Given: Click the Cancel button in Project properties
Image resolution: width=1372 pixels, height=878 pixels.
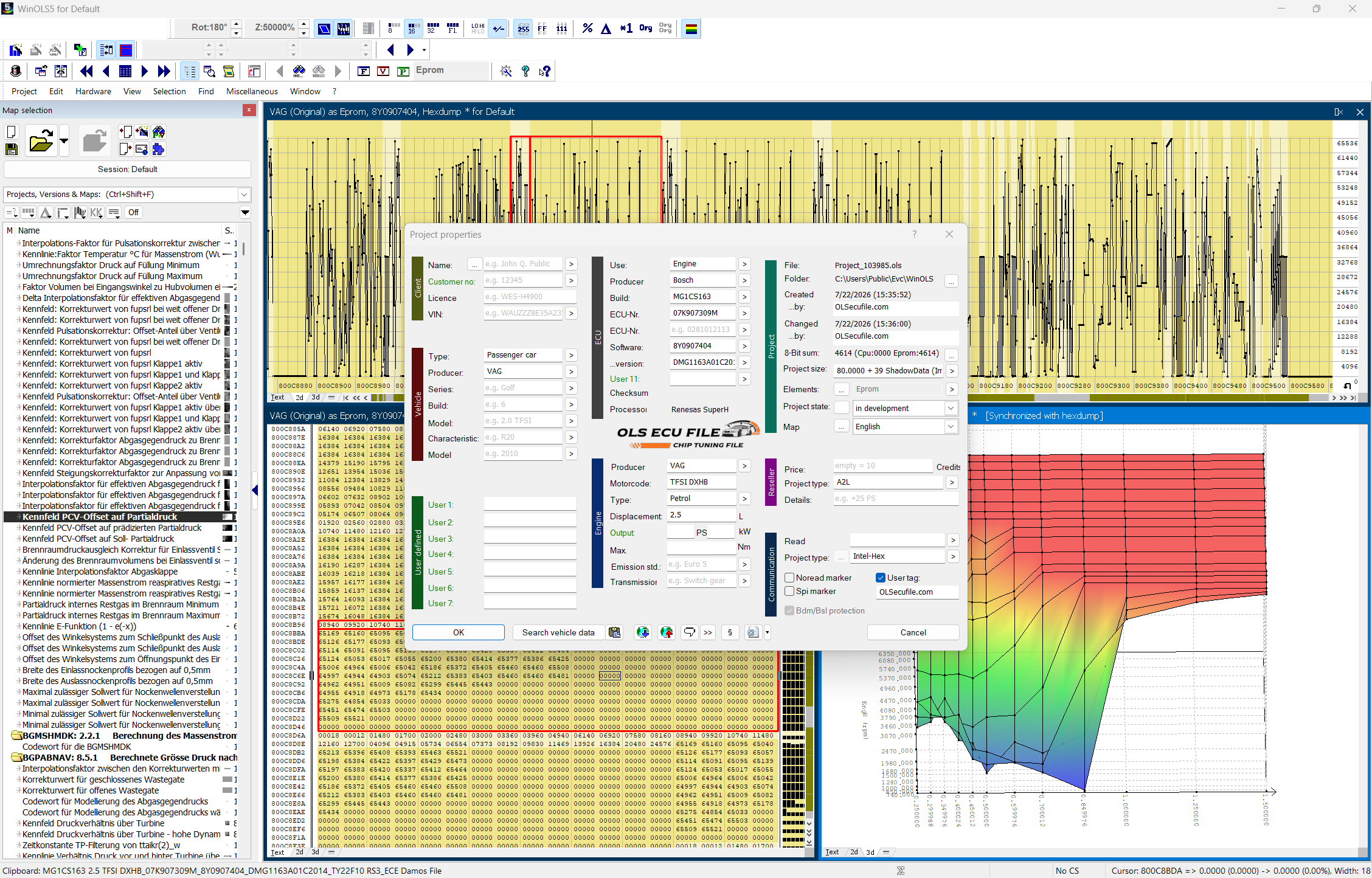Looking at the screenshot, I should click(x=913, y=632).
